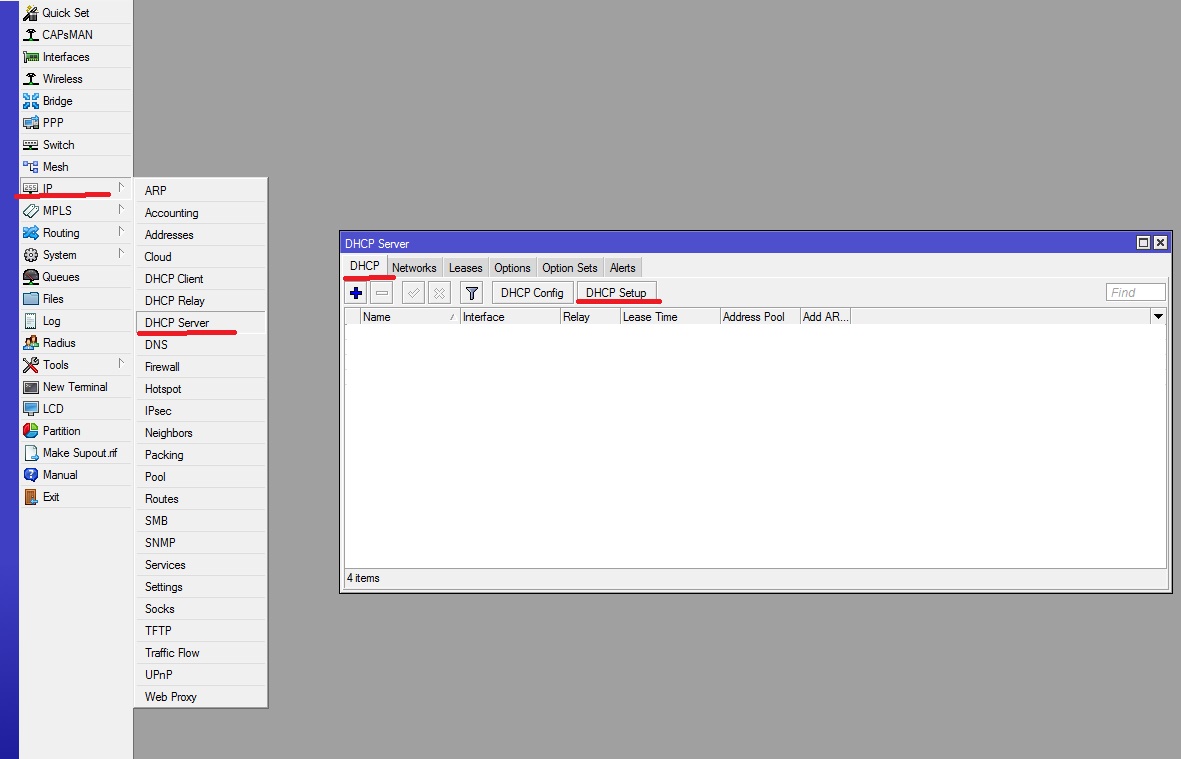Choose Addresses in IP submenu
The width and height of the screenshot is (1181, 759).
(200, 235)
